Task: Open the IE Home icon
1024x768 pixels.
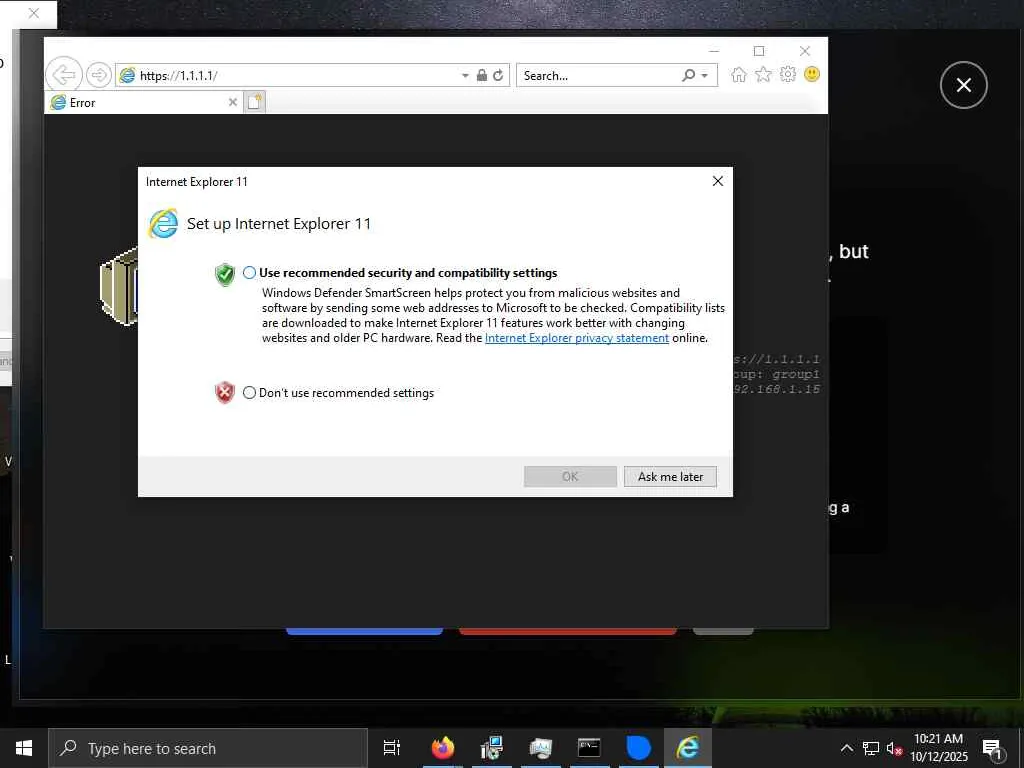Action: tap(739, 74)
